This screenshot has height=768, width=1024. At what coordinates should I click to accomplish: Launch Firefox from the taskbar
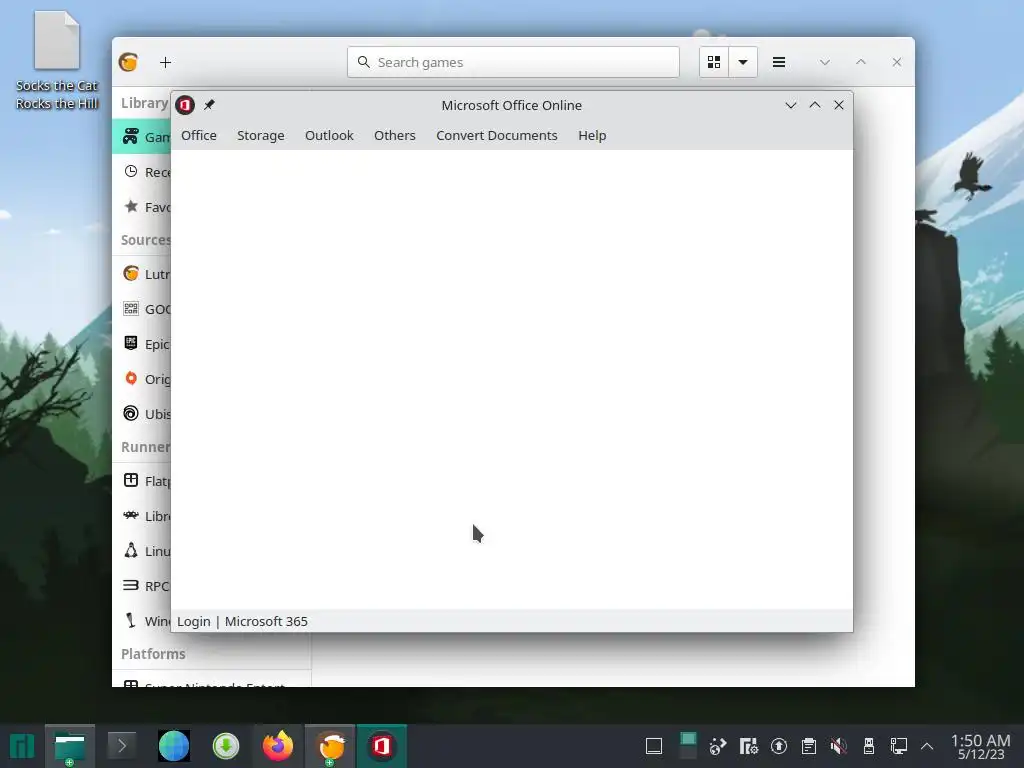tap(278, 746)
